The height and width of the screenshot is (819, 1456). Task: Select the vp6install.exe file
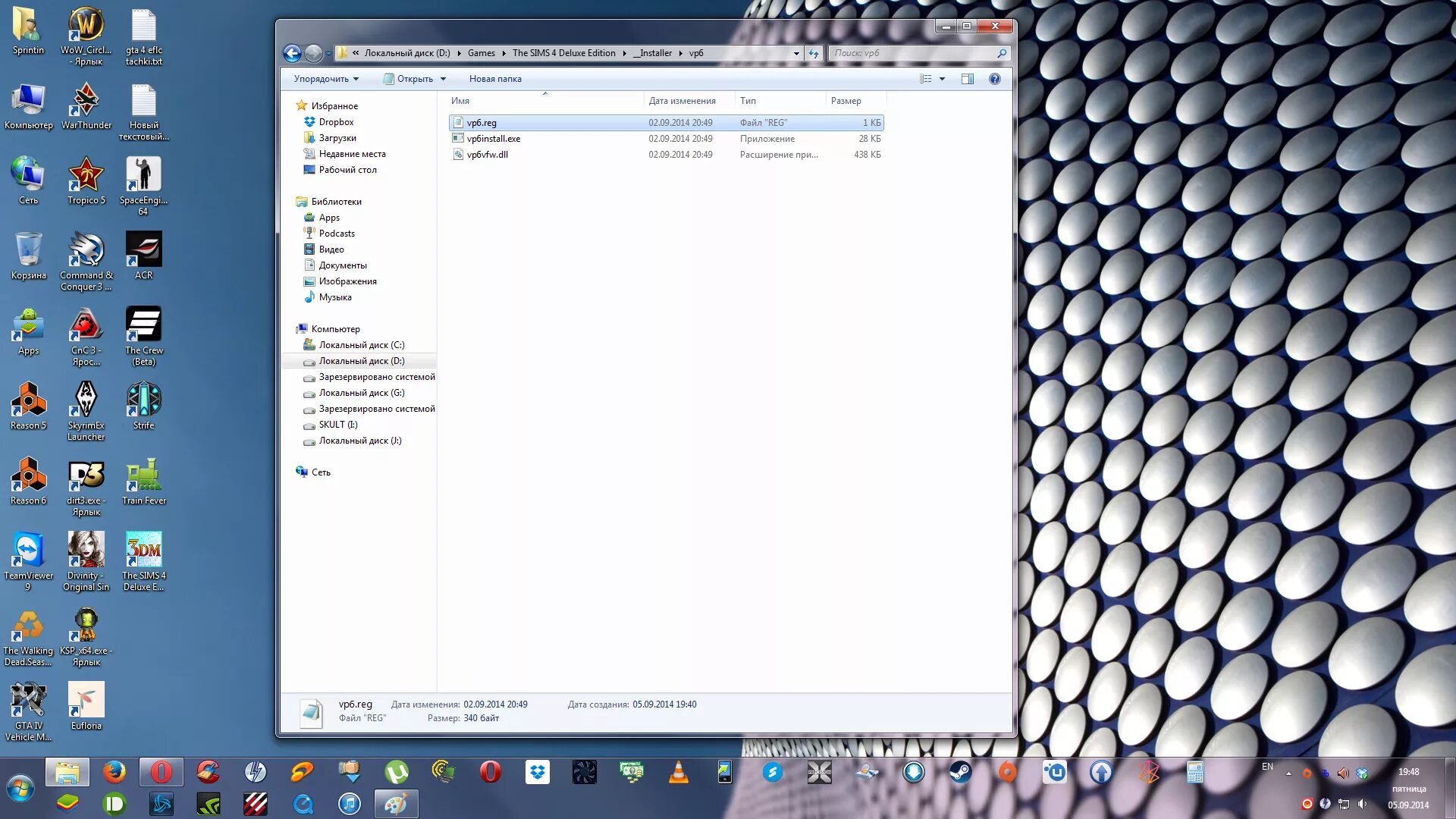coord(494,139)
